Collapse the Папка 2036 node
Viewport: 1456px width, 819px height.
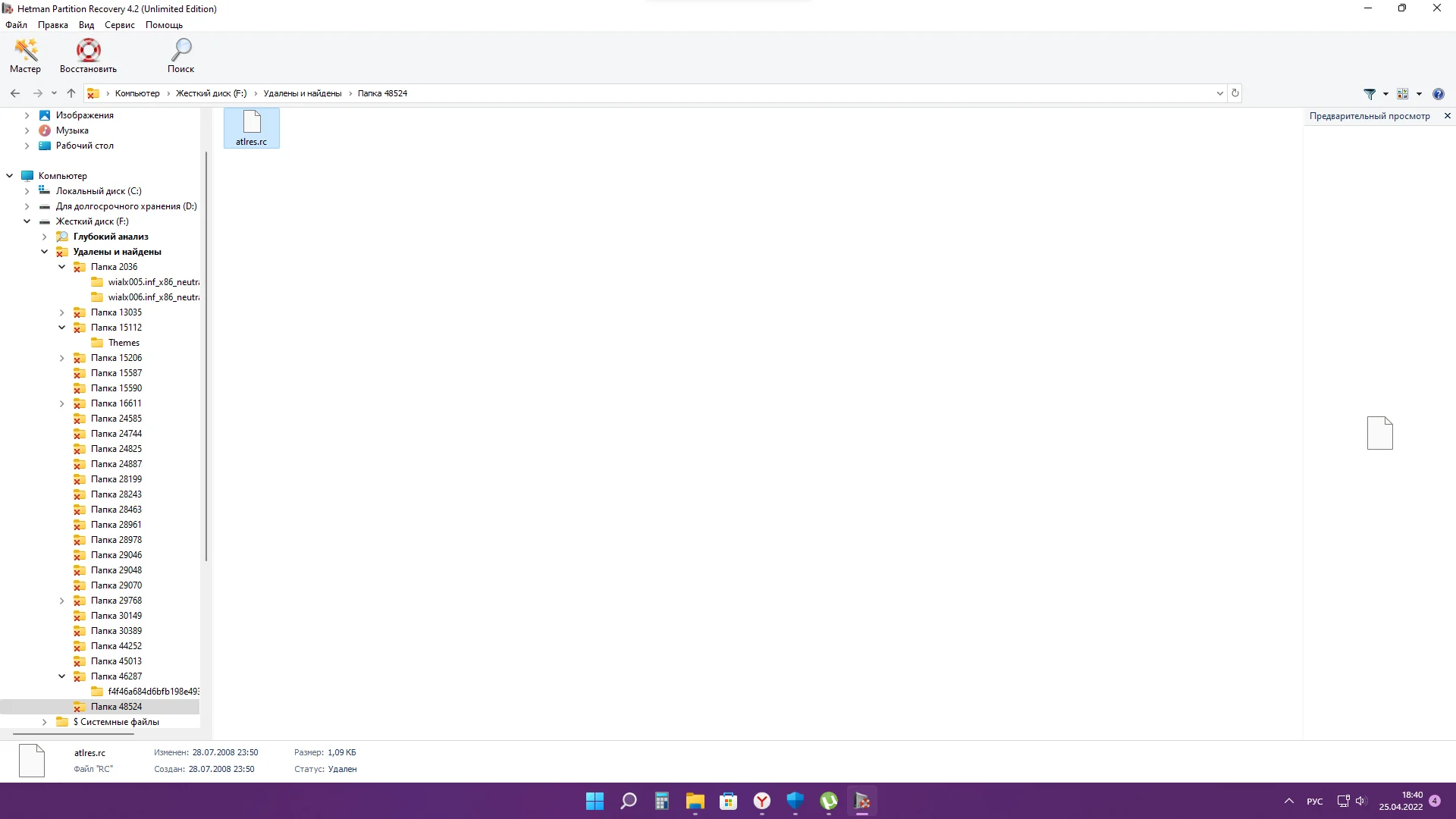tap(62, 267)
